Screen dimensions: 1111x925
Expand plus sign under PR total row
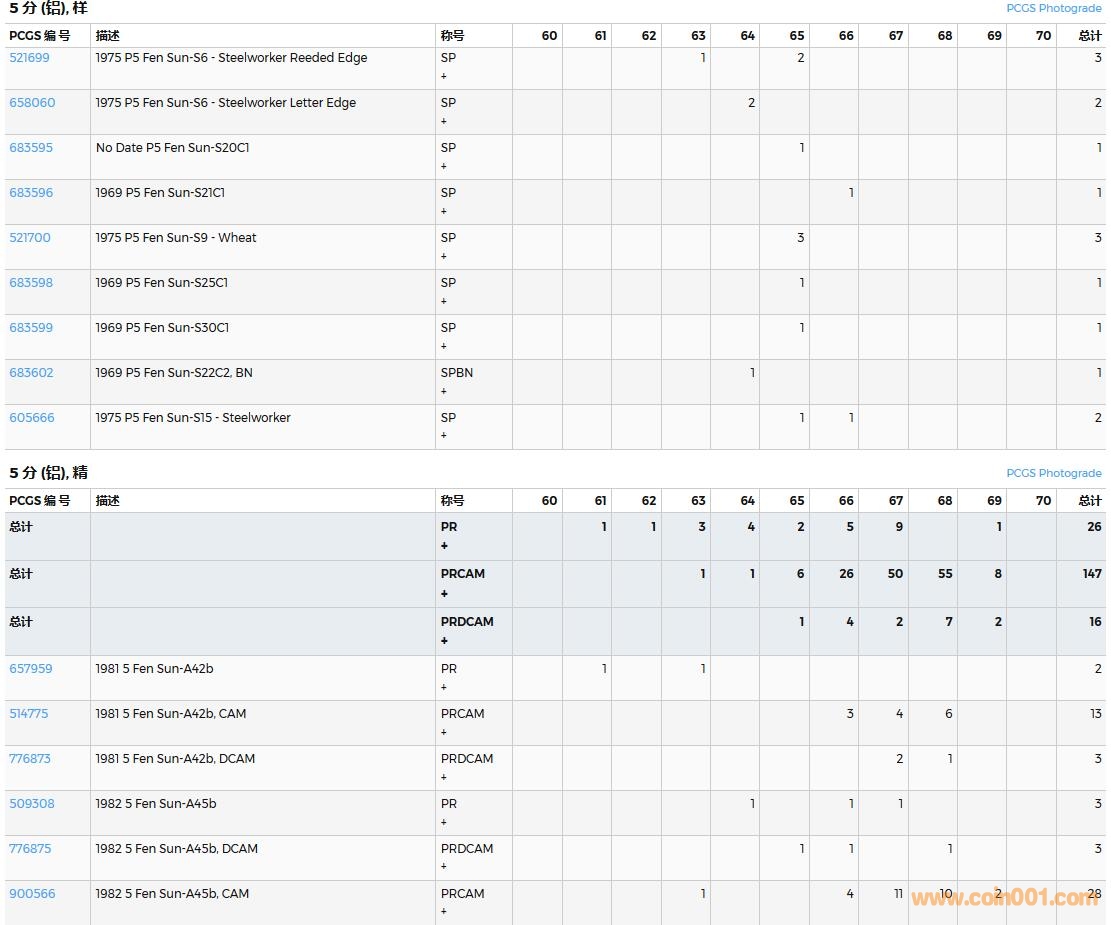pyautogui.click(x=444, y=546)
